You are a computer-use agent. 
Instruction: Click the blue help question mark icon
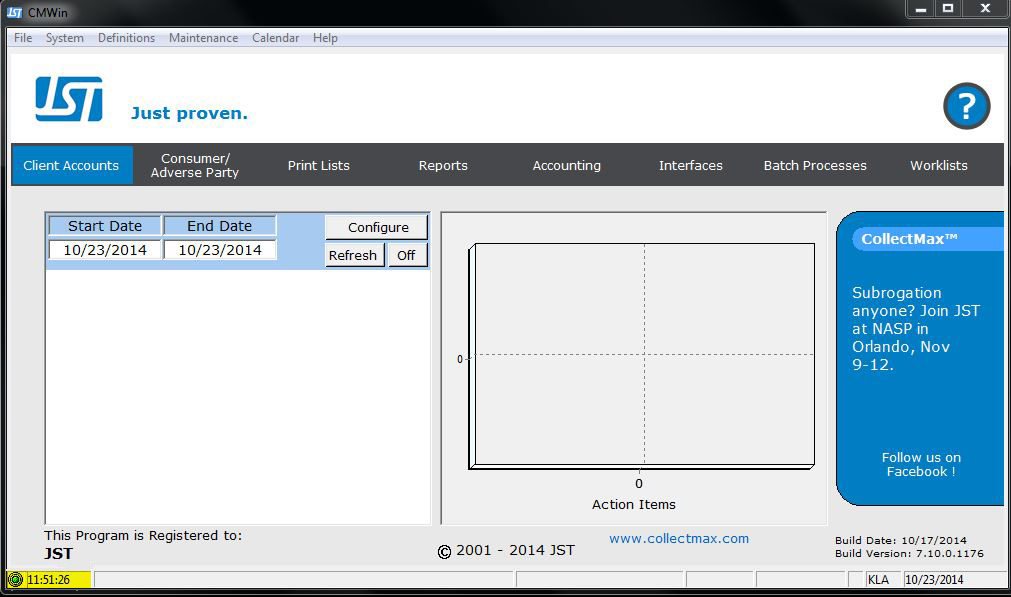(966, 106)
